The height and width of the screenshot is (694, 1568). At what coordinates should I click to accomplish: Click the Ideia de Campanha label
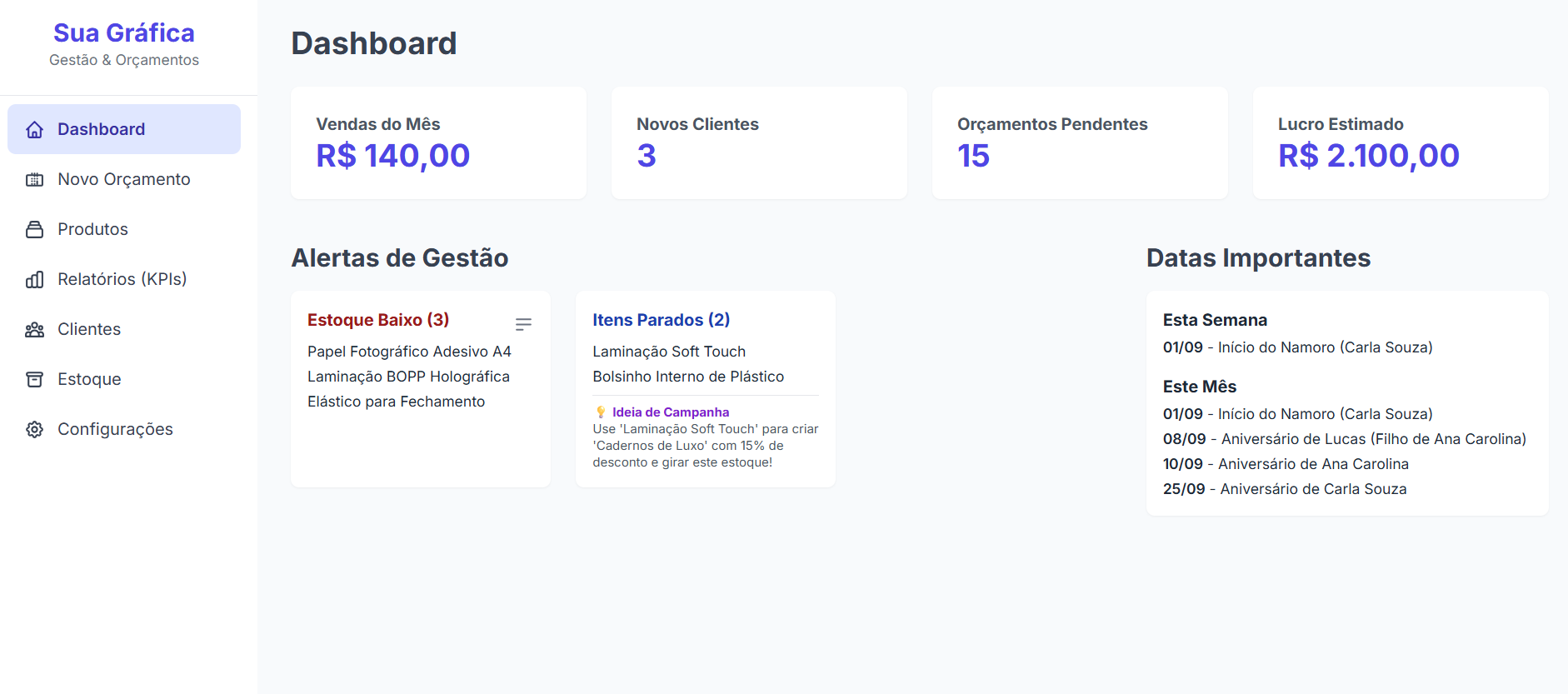670,411
